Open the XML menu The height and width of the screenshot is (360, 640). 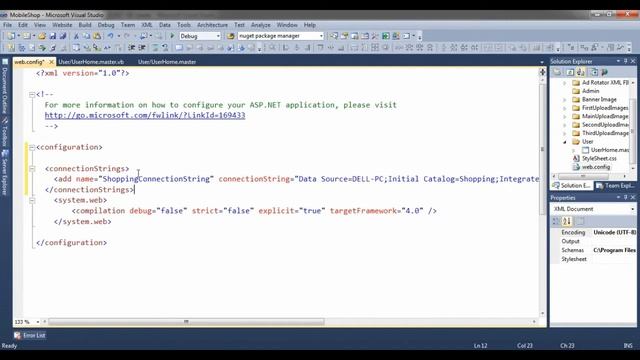pos(147,25)
